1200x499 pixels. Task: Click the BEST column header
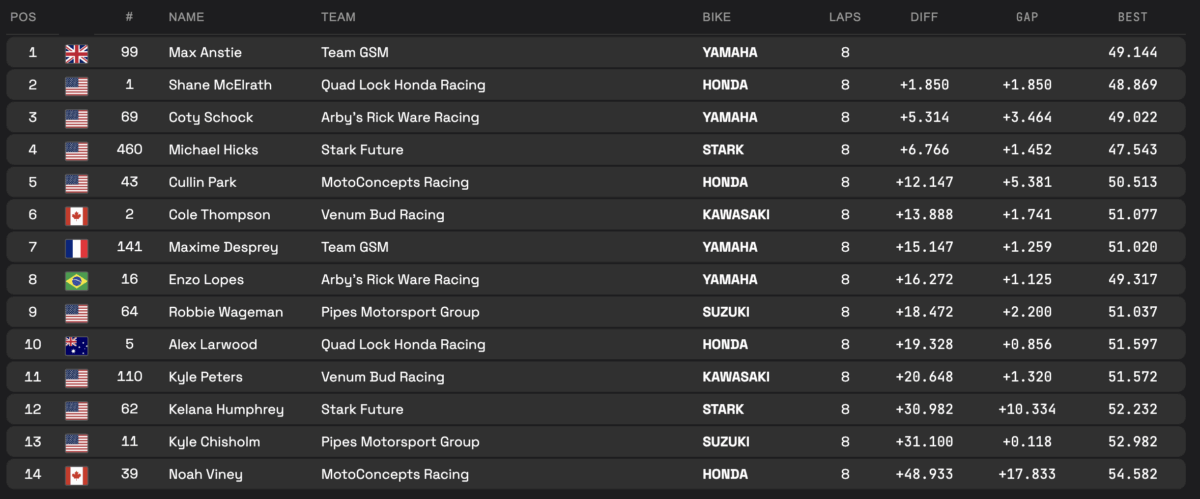point(1133,17)
